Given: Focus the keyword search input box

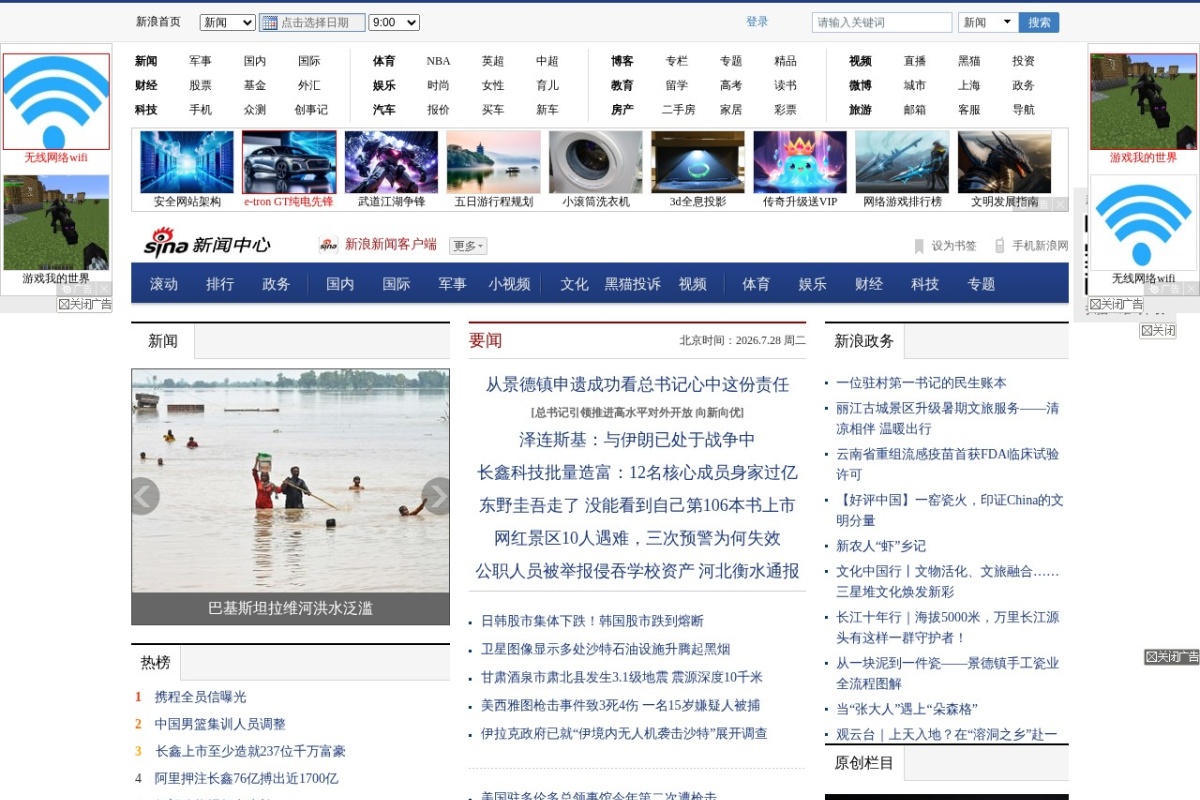Looking at the screenshot, I should coord(882,22).
